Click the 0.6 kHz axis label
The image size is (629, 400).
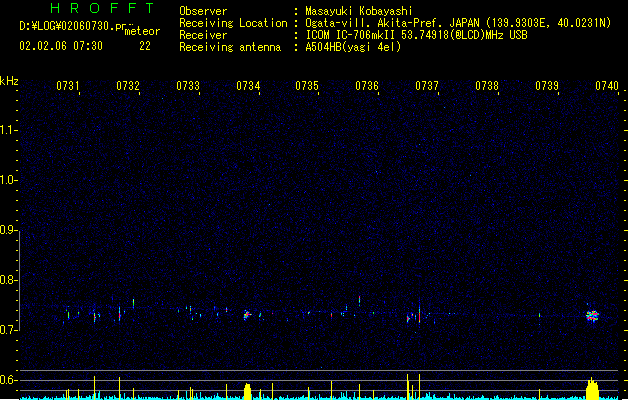coord(8,380)
